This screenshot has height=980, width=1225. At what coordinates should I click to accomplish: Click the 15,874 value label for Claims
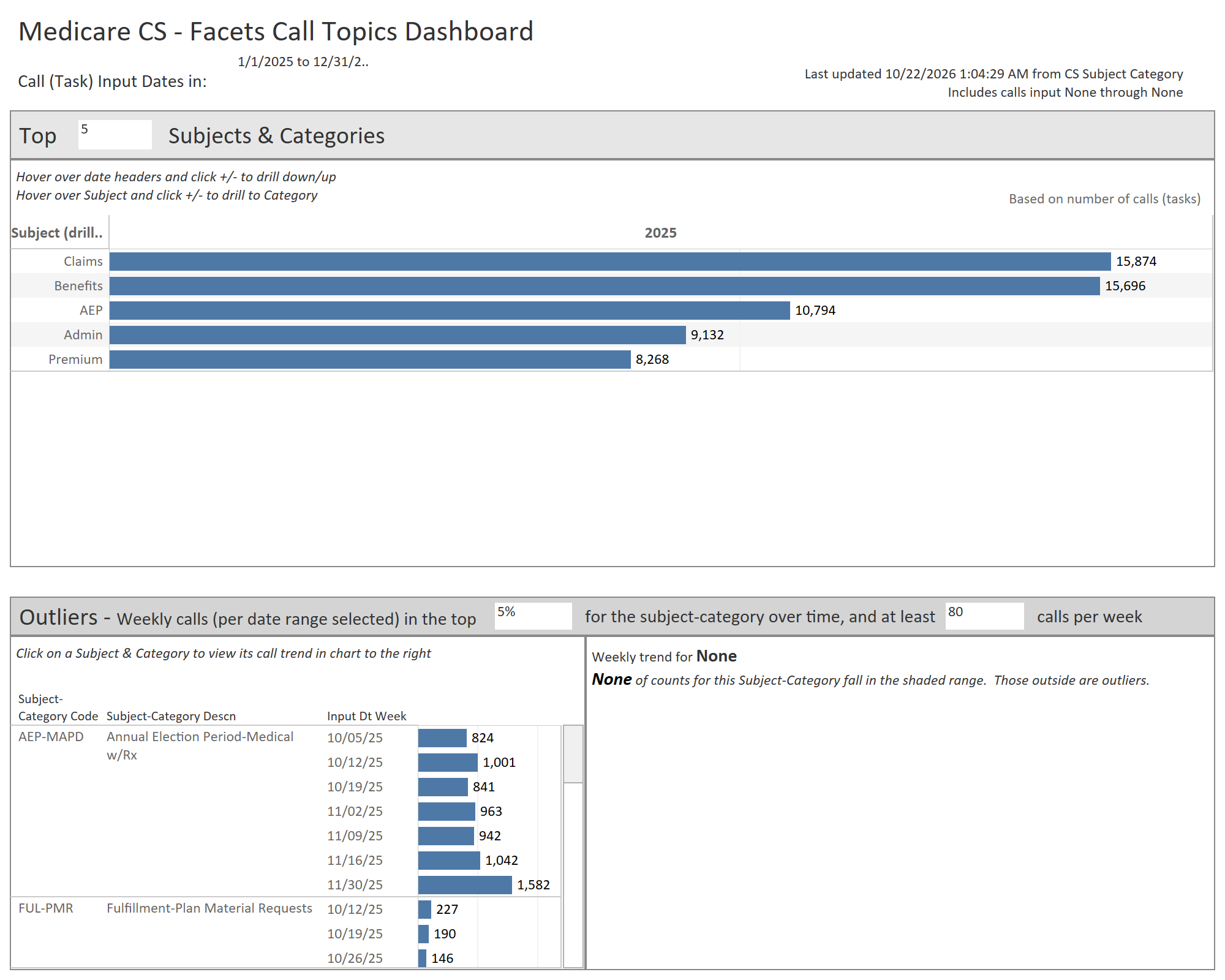click(1136, 262)
